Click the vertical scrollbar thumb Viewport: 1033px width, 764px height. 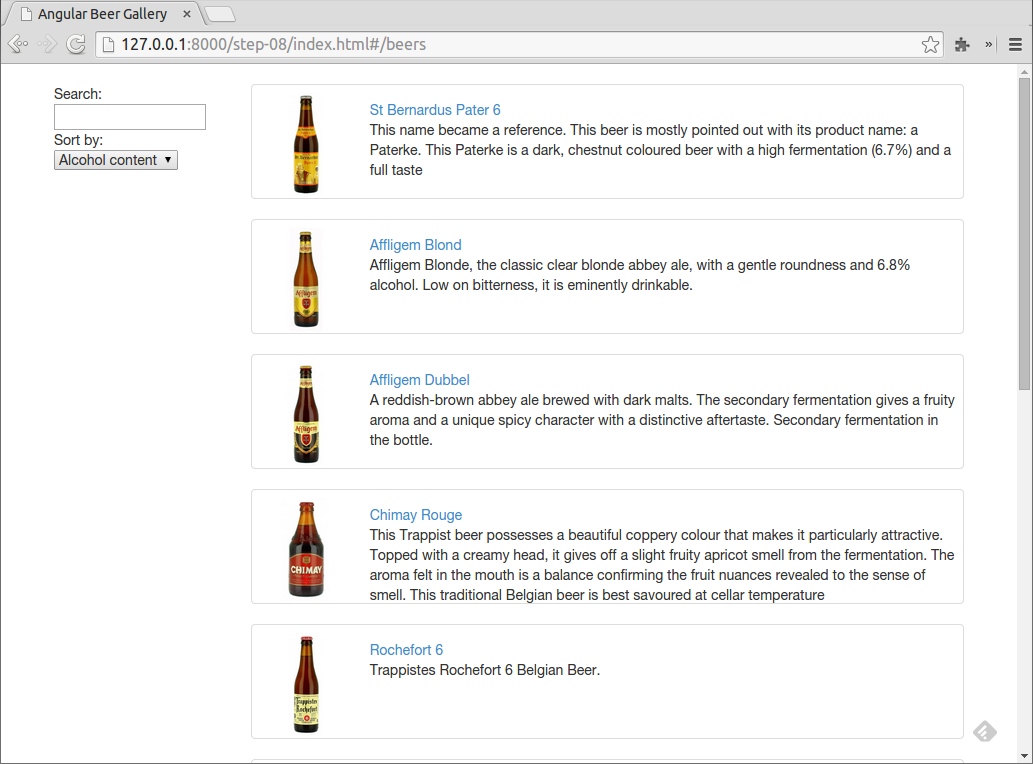point(1024,234)
